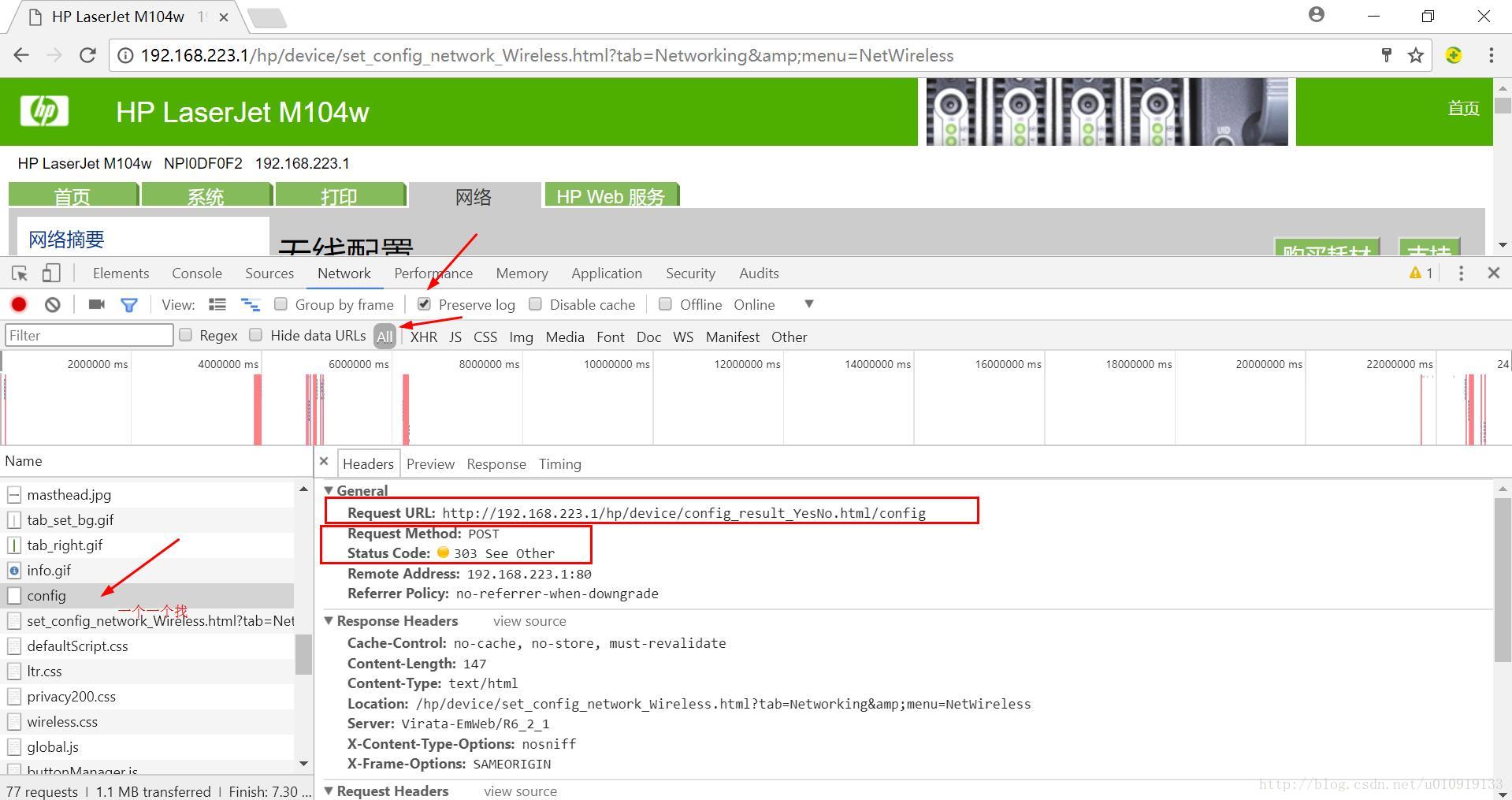The width and height of the screenshot is (1512, 800).
Task: Activate the inspect element picker icon
Action: 20,273
